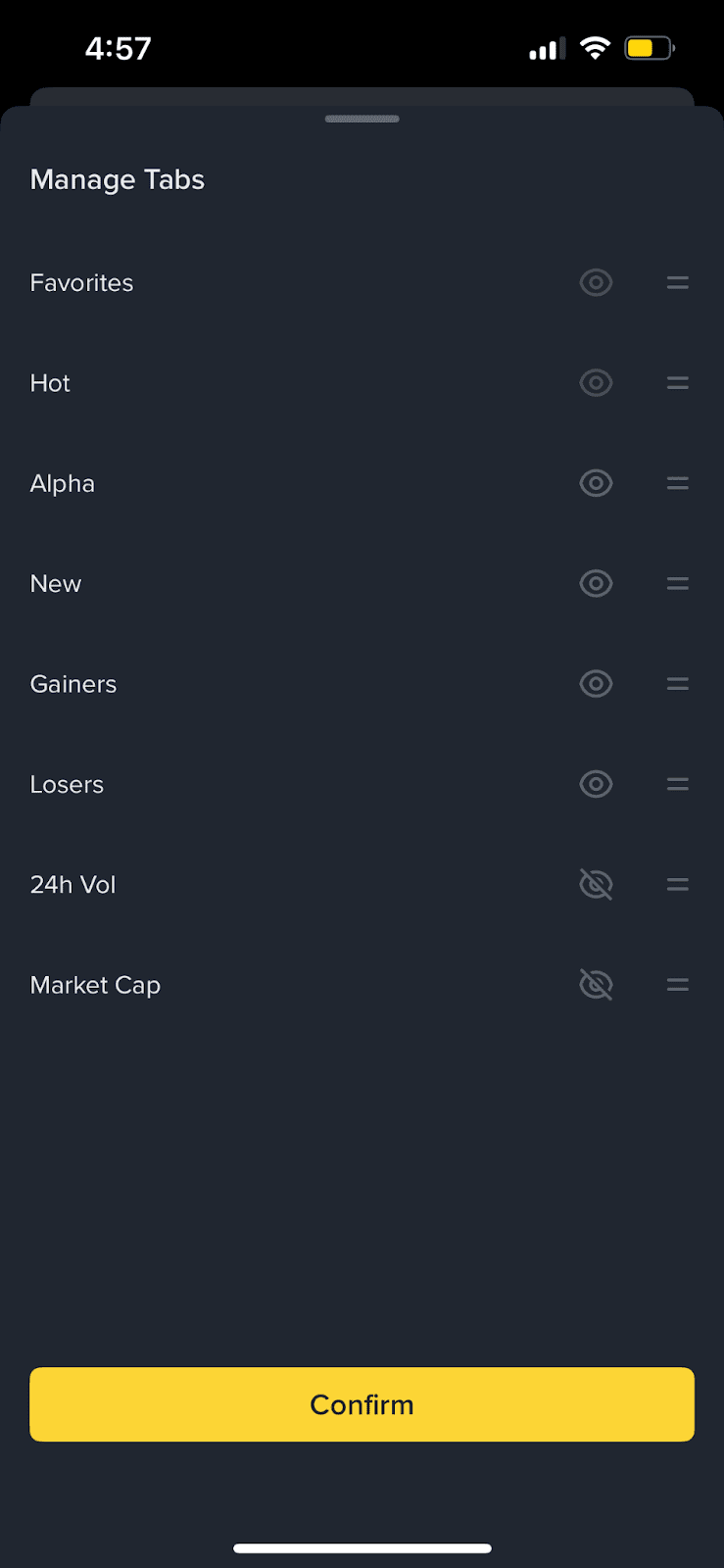Show the Market Cap tab
Screen dimensions: 724x1568
[x=596, y=985]
